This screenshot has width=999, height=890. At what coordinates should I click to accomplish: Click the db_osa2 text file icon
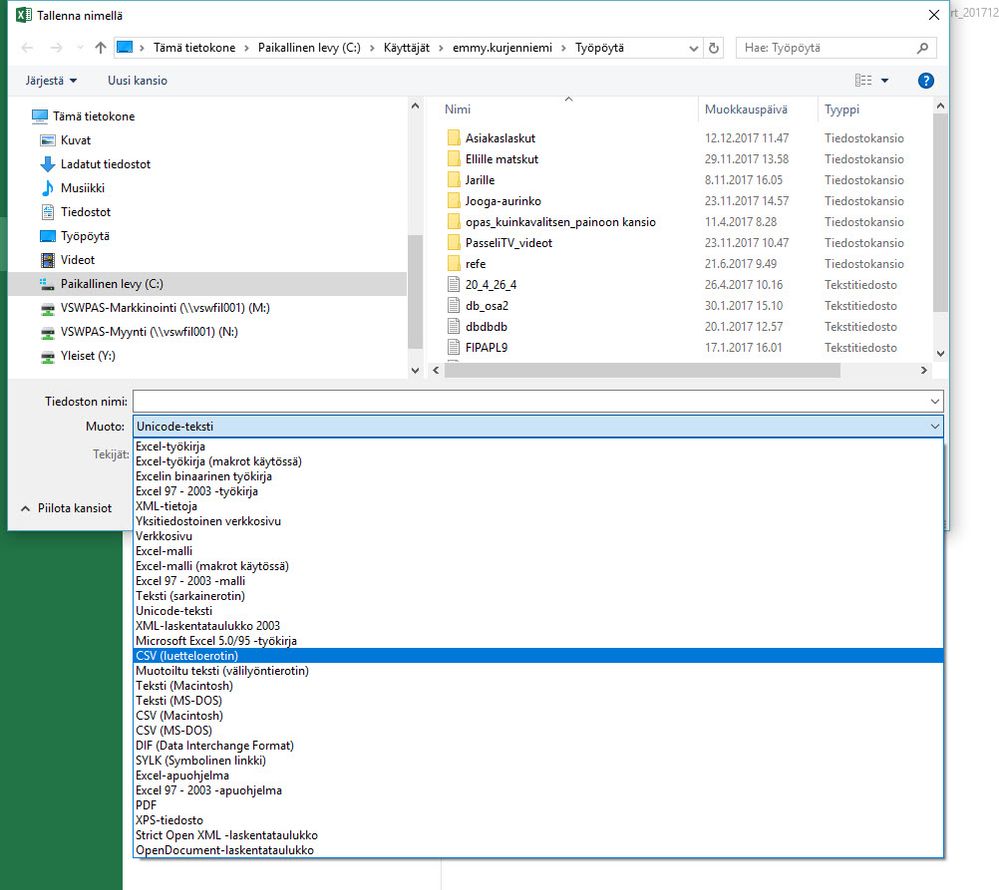click(x=454, y=306)
